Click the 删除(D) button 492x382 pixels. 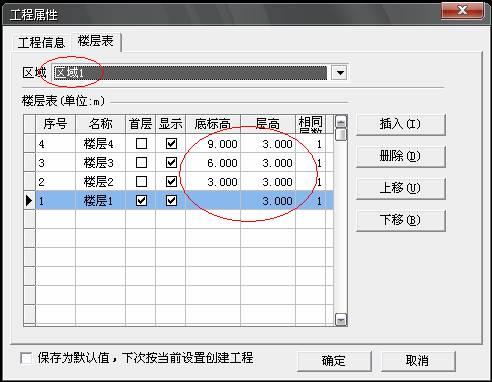(x=401, y=156)
